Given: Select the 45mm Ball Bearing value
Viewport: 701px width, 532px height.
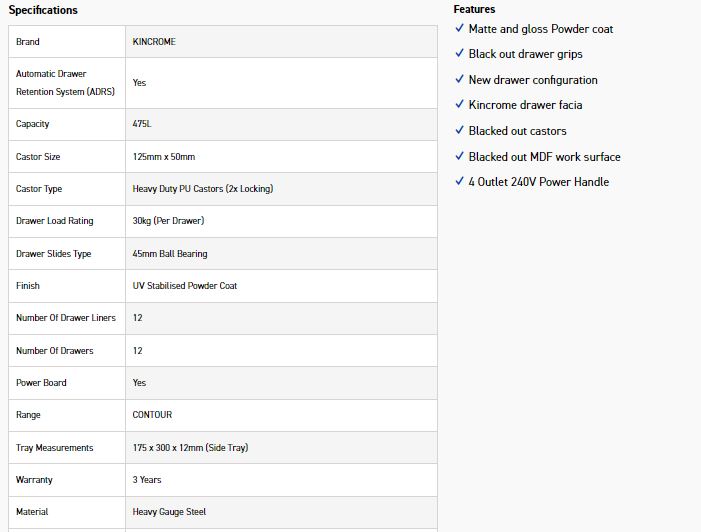Looking at the screenshot, I should (170, 254).
